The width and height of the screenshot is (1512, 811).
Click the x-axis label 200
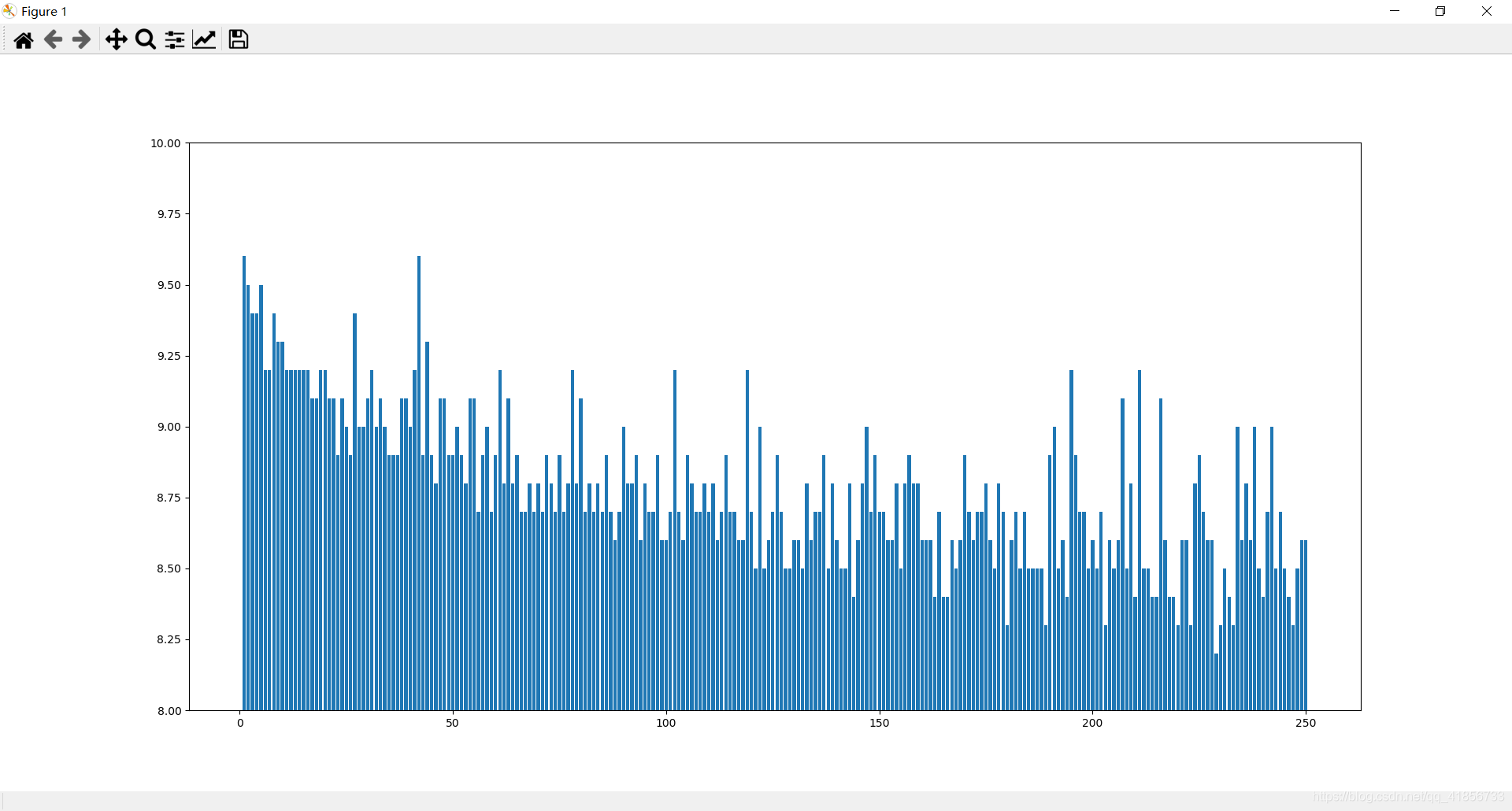(x=1092, y=723)
